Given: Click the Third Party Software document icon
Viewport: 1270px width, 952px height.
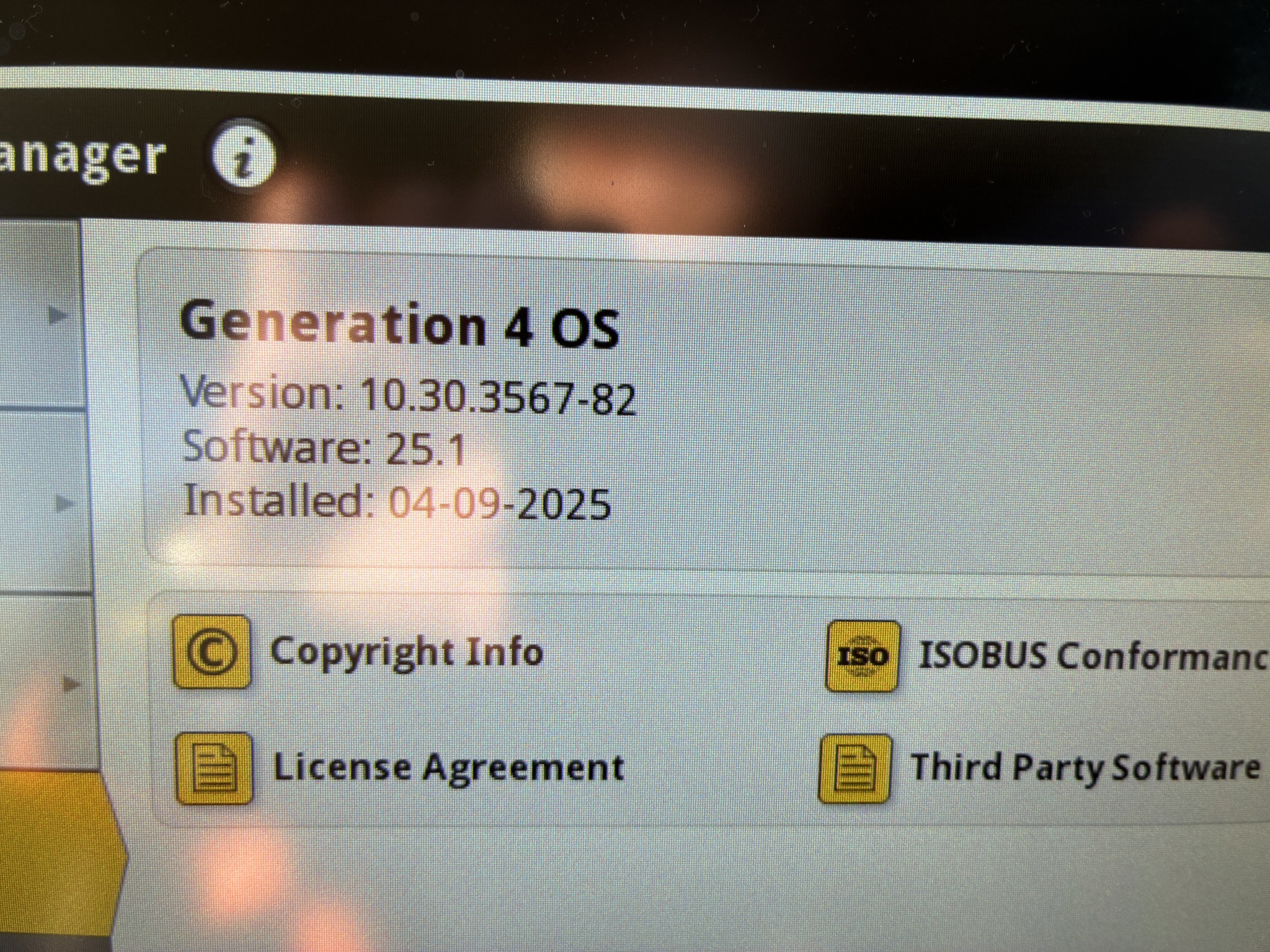Looking at the screenshot, I should [855, 769].
